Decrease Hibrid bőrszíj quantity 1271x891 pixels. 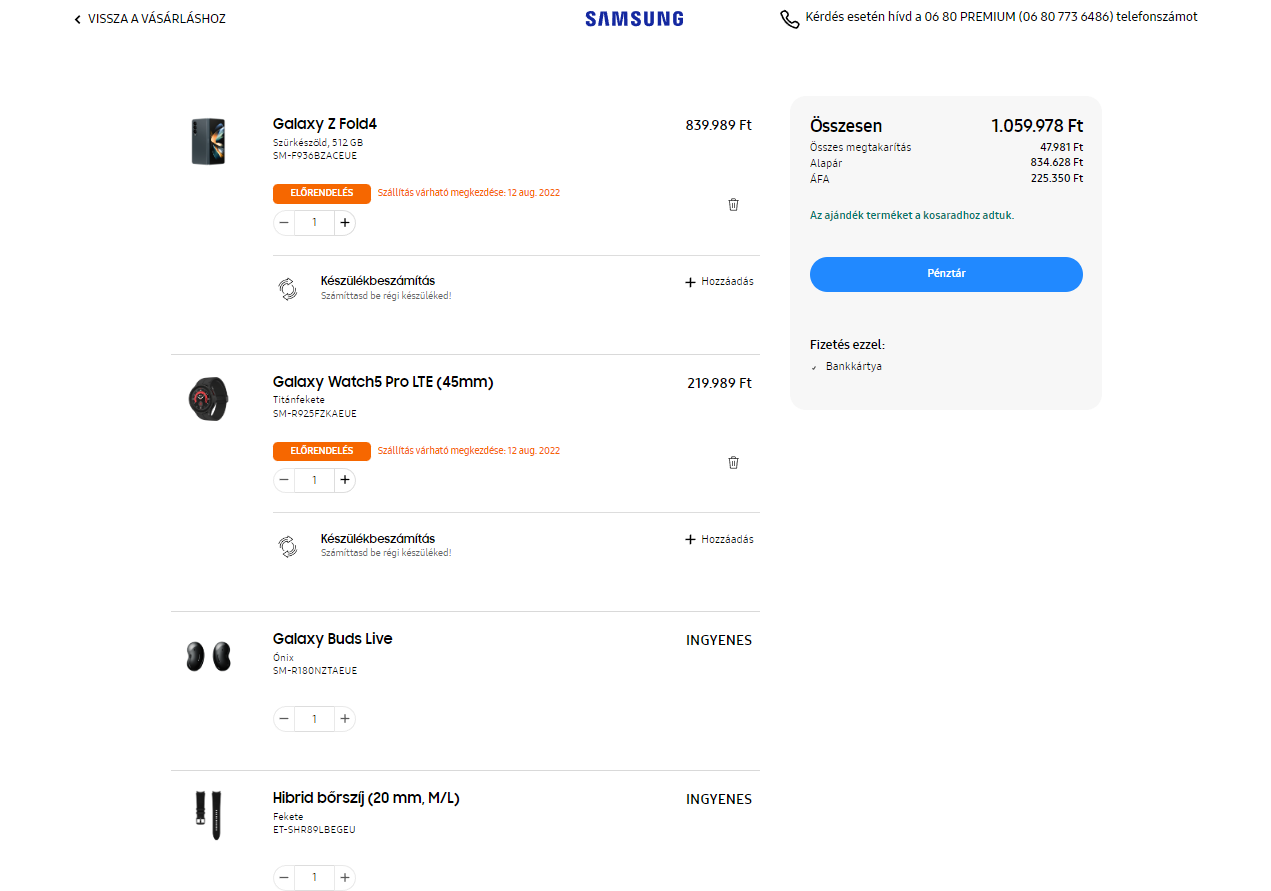click(x=284, y=877)
